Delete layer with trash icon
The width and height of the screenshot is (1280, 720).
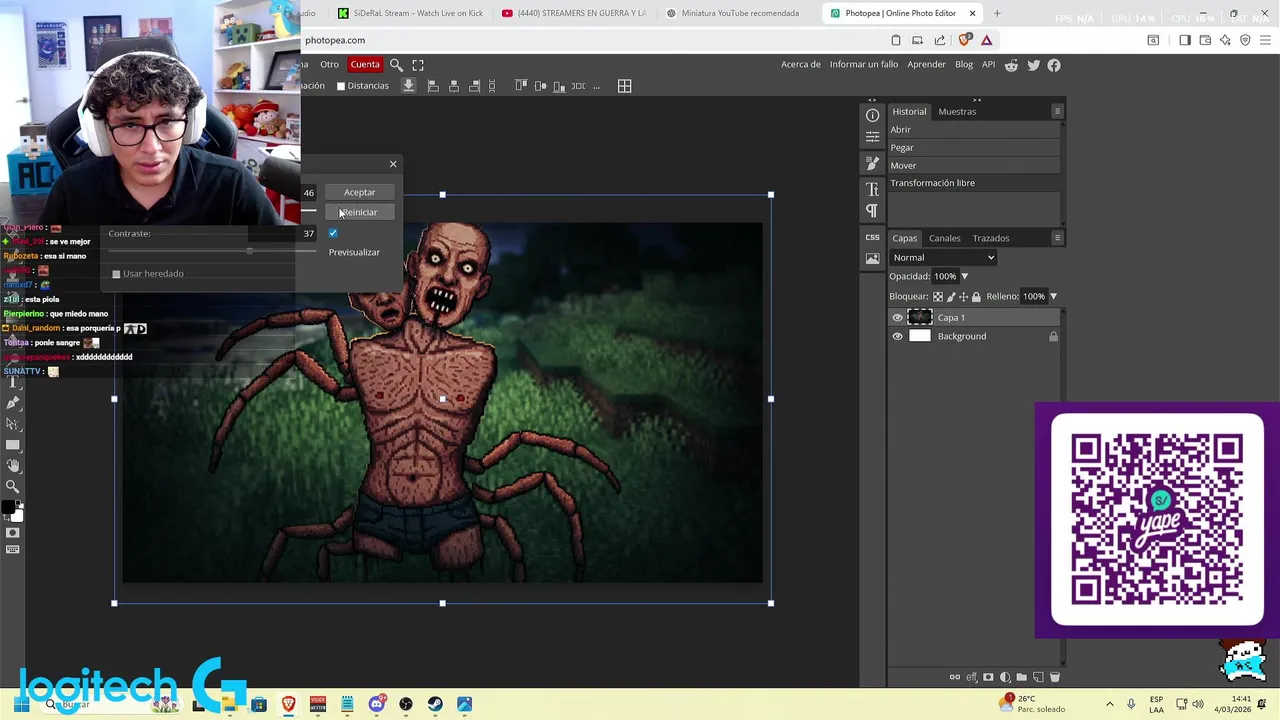point(1054,677)
